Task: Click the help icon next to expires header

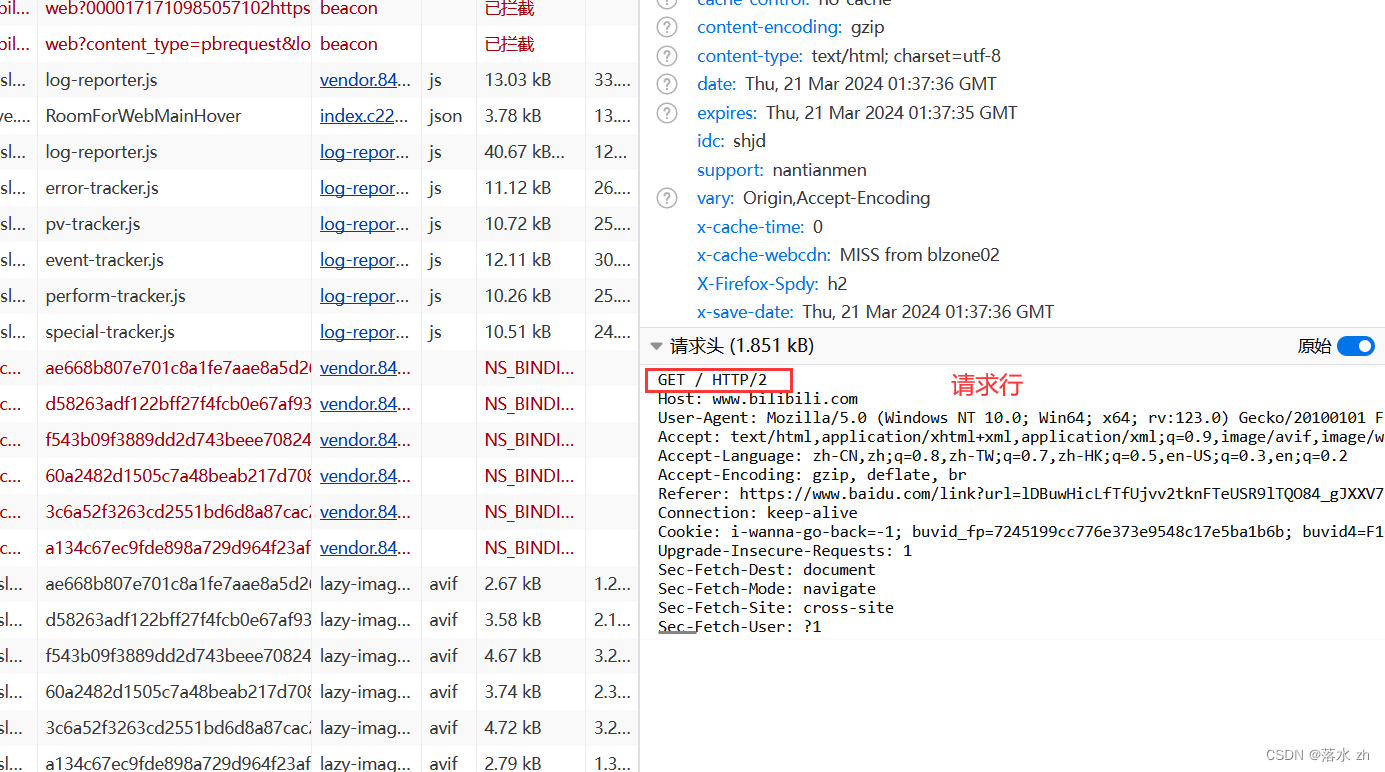Action: click(667, 113)
